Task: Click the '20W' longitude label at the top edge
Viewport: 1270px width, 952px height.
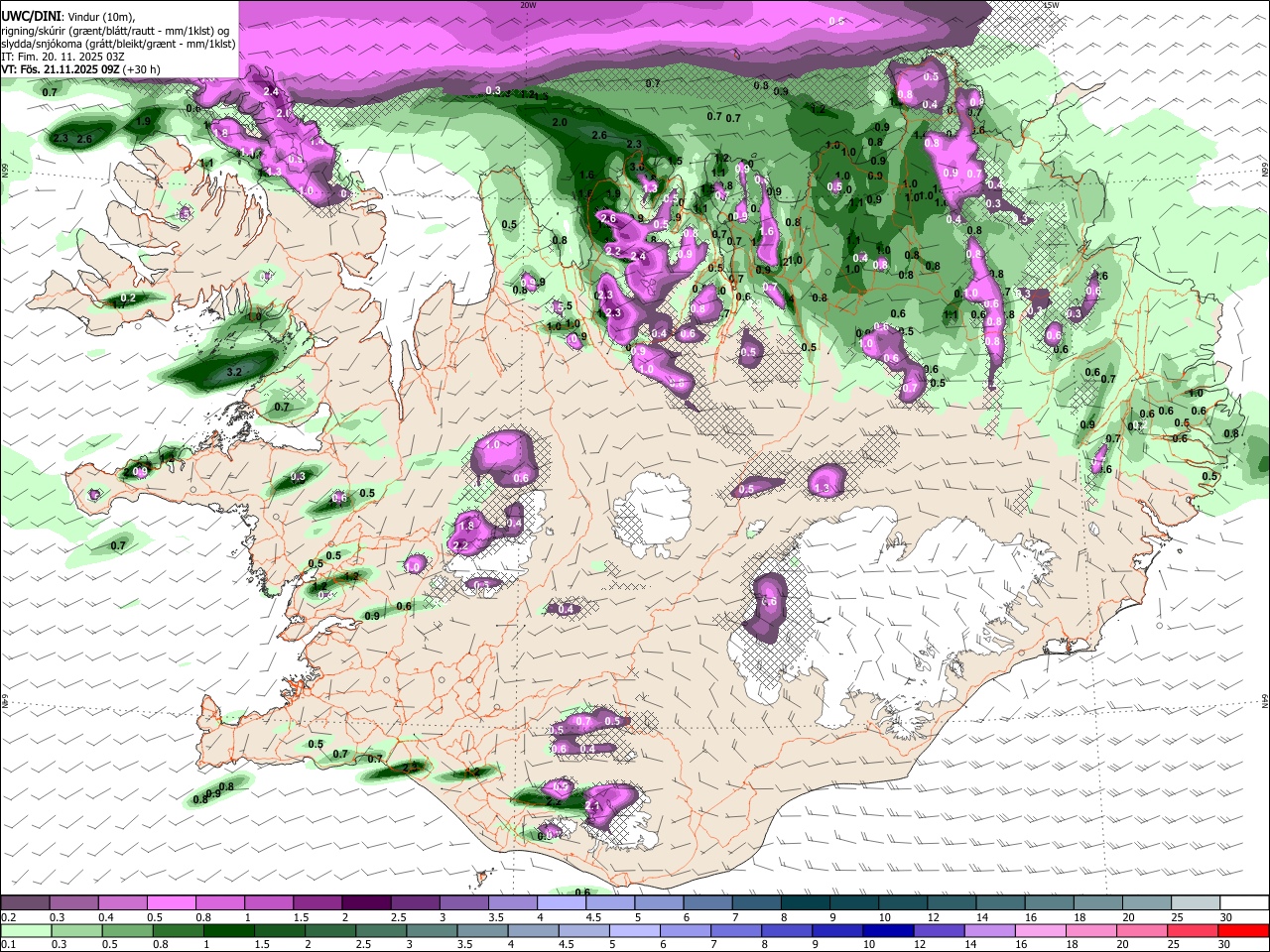Action: click(528, 5)
